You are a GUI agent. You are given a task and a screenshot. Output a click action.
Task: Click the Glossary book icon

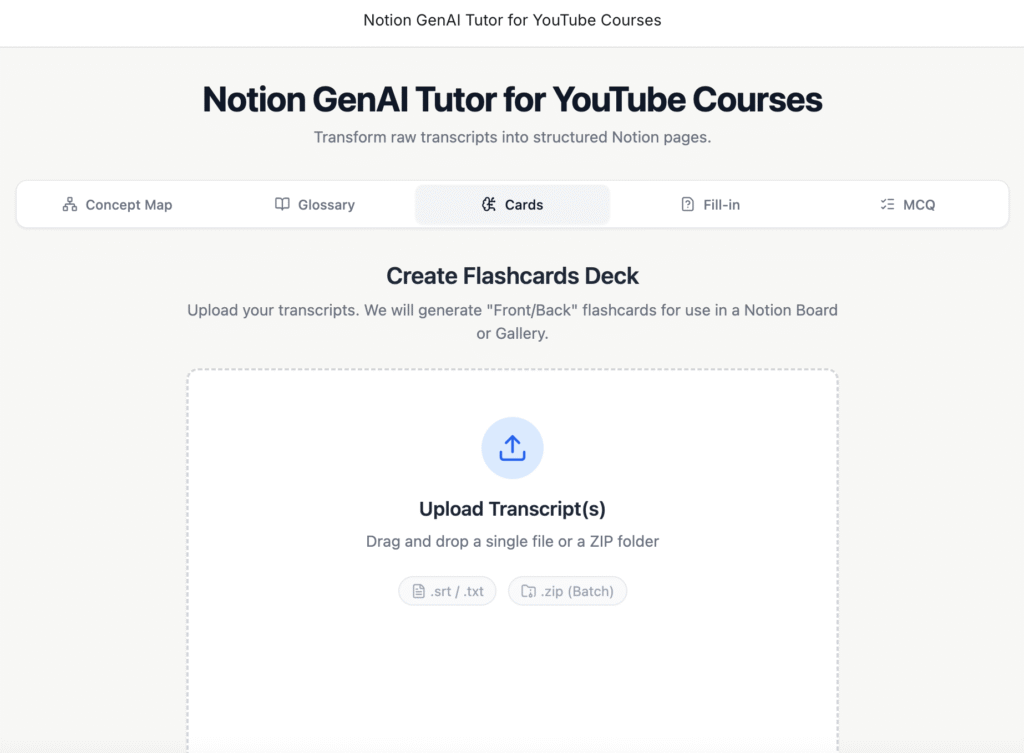point(282,205)
